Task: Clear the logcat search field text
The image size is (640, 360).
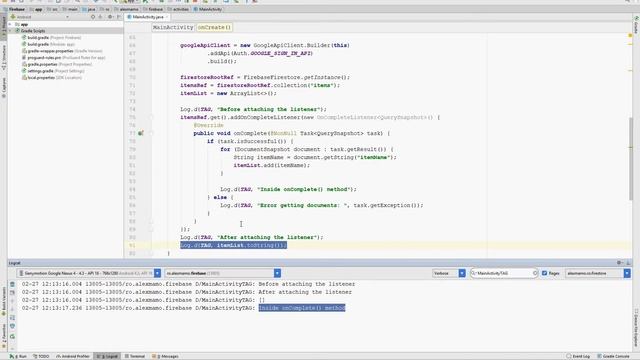Action: (535, 273)
